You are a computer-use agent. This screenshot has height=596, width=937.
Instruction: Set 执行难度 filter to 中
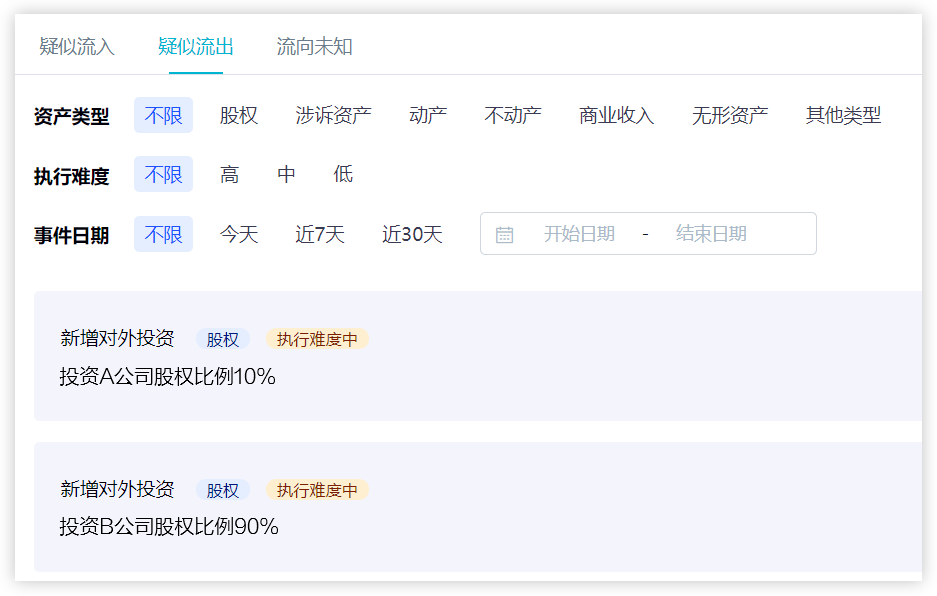[286, 174]
